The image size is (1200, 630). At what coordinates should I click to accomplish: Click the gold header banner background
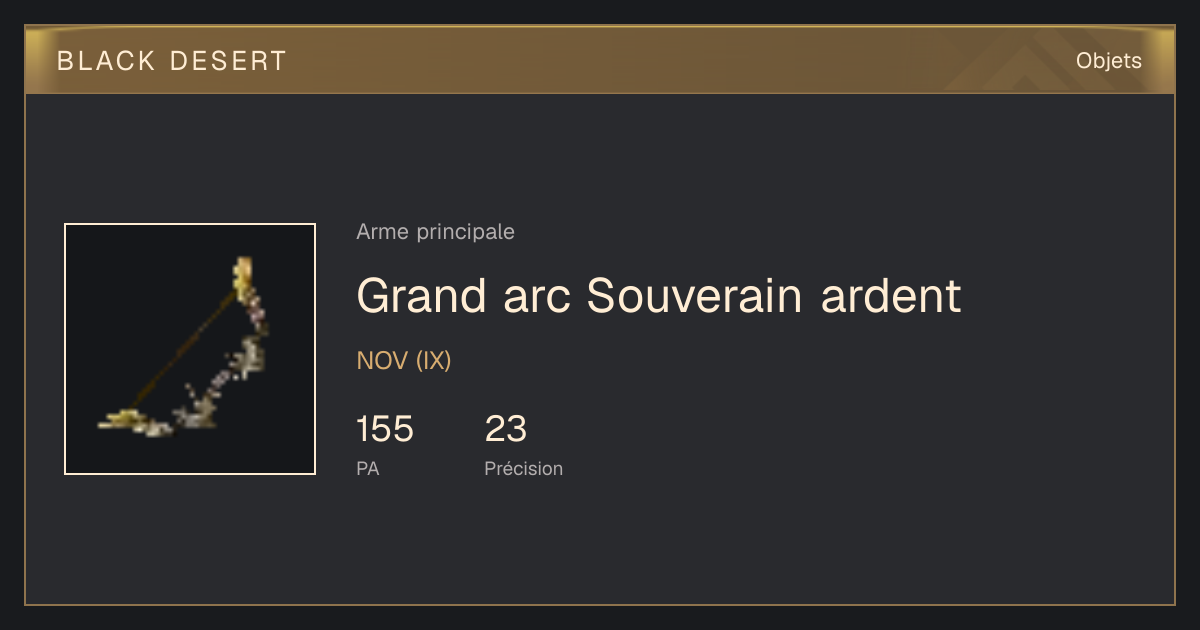pyautogui.click(x=600, y=60)
